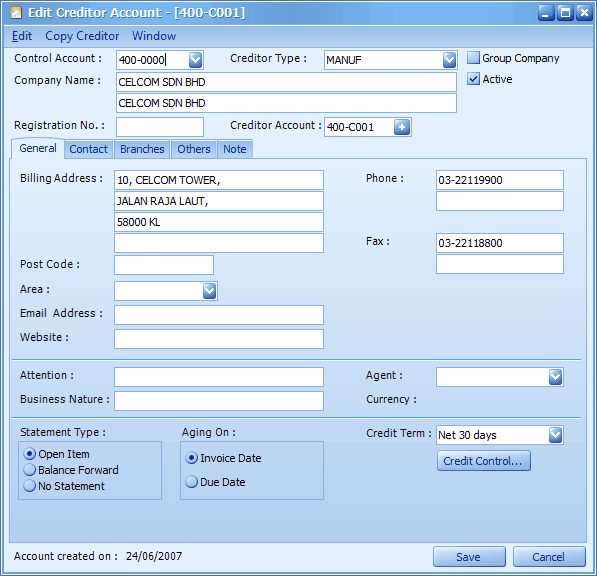
Task: Select Invoice Date for aging
Action: coord(192,458)
